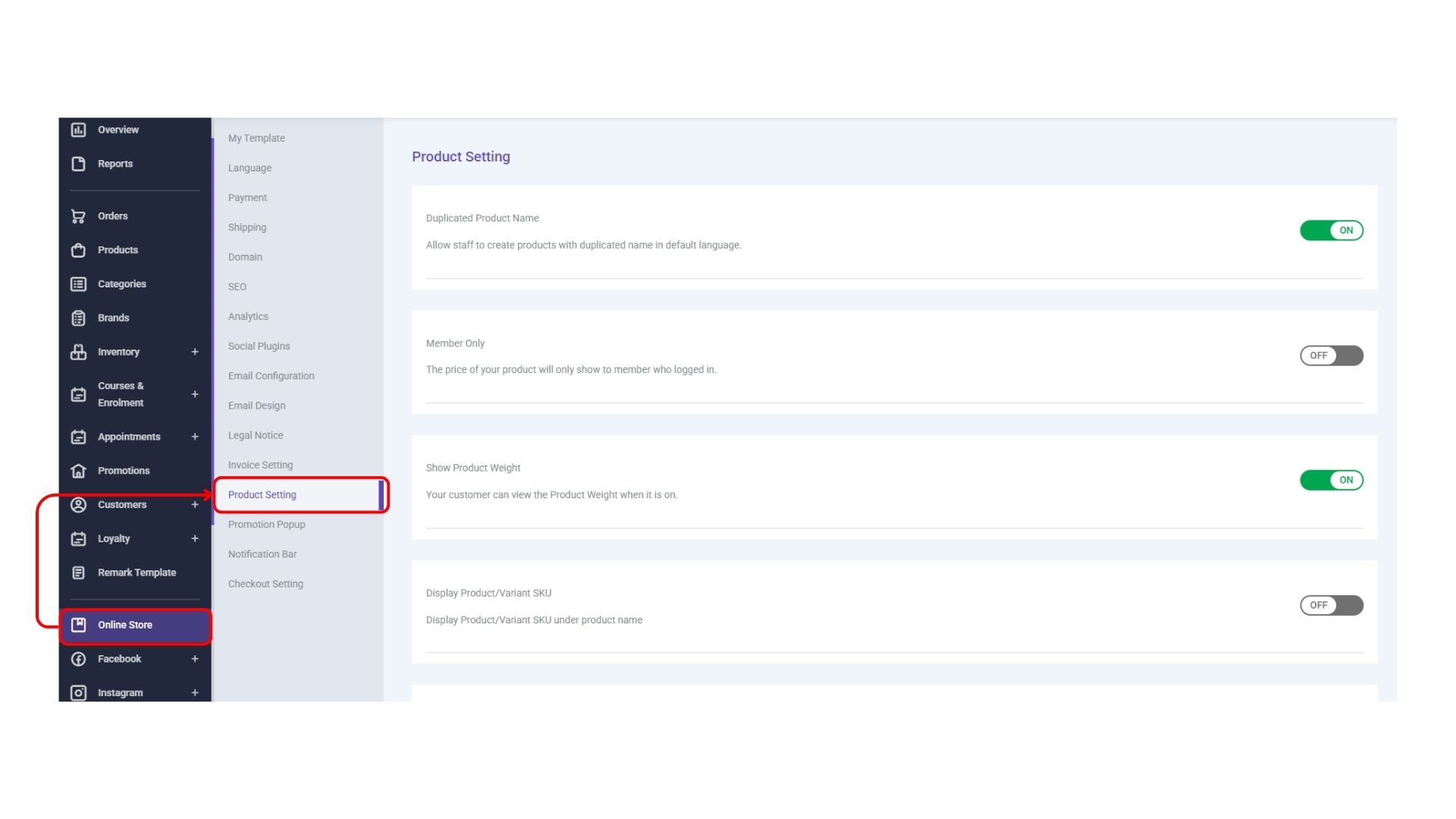Select the Products bag icon
This screenshot has height=819, width=1456.
[x=78, y=250]
